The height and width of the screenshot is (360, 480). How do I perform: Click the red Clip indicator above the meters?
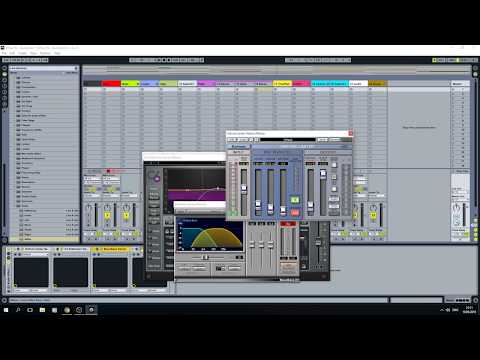[288, 224]
